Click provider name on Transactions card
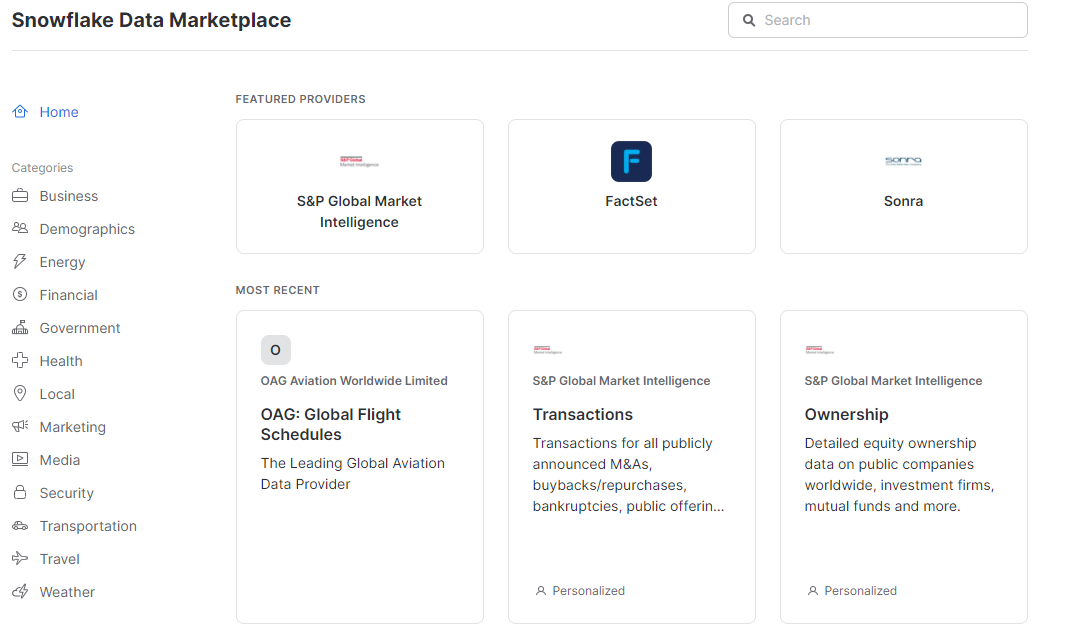 click(x=621, y=381)
